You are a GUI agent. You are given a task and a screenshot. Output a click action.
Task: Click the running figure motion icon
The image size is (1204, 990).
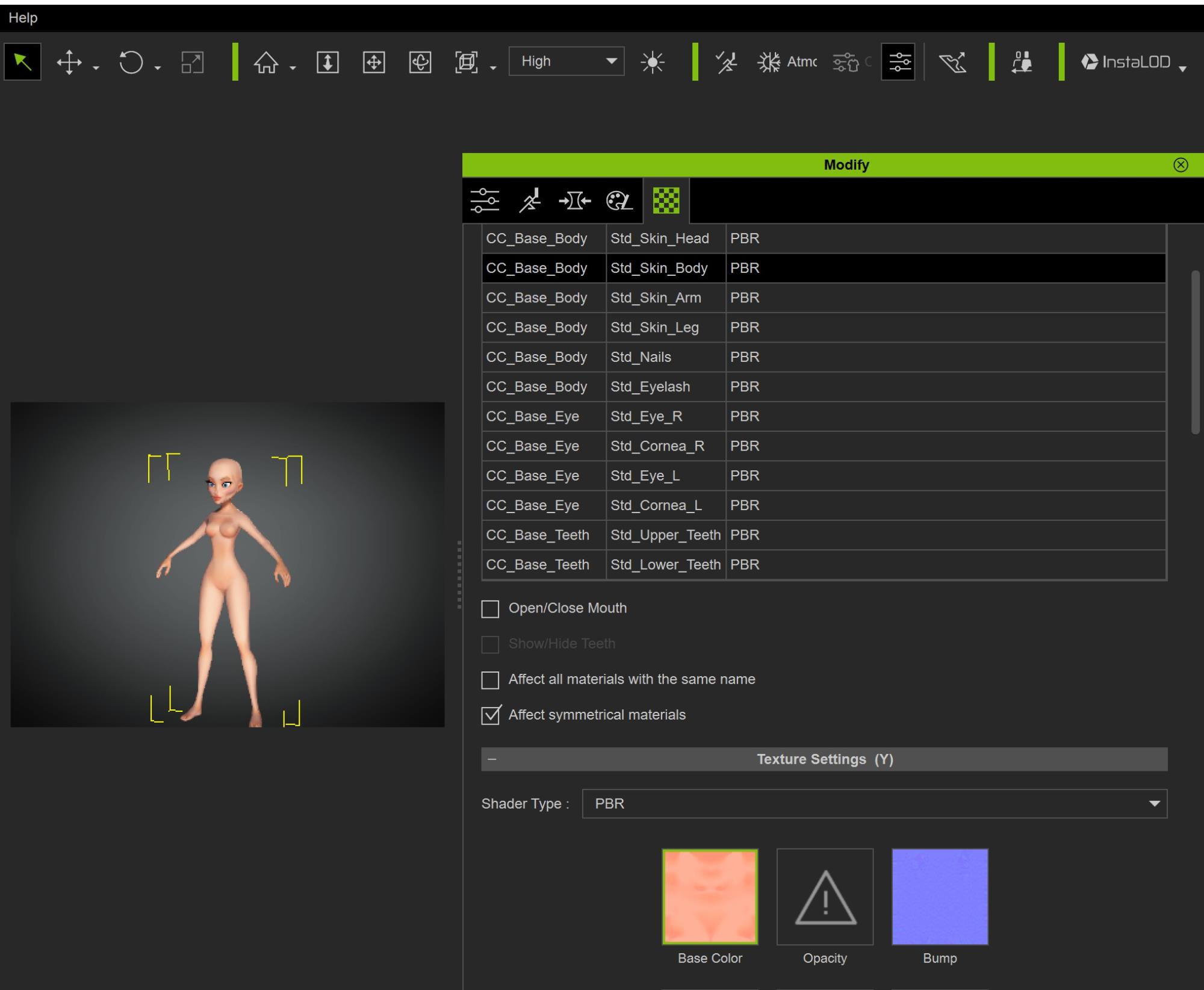pyautogui.click(x=726, y=62)
